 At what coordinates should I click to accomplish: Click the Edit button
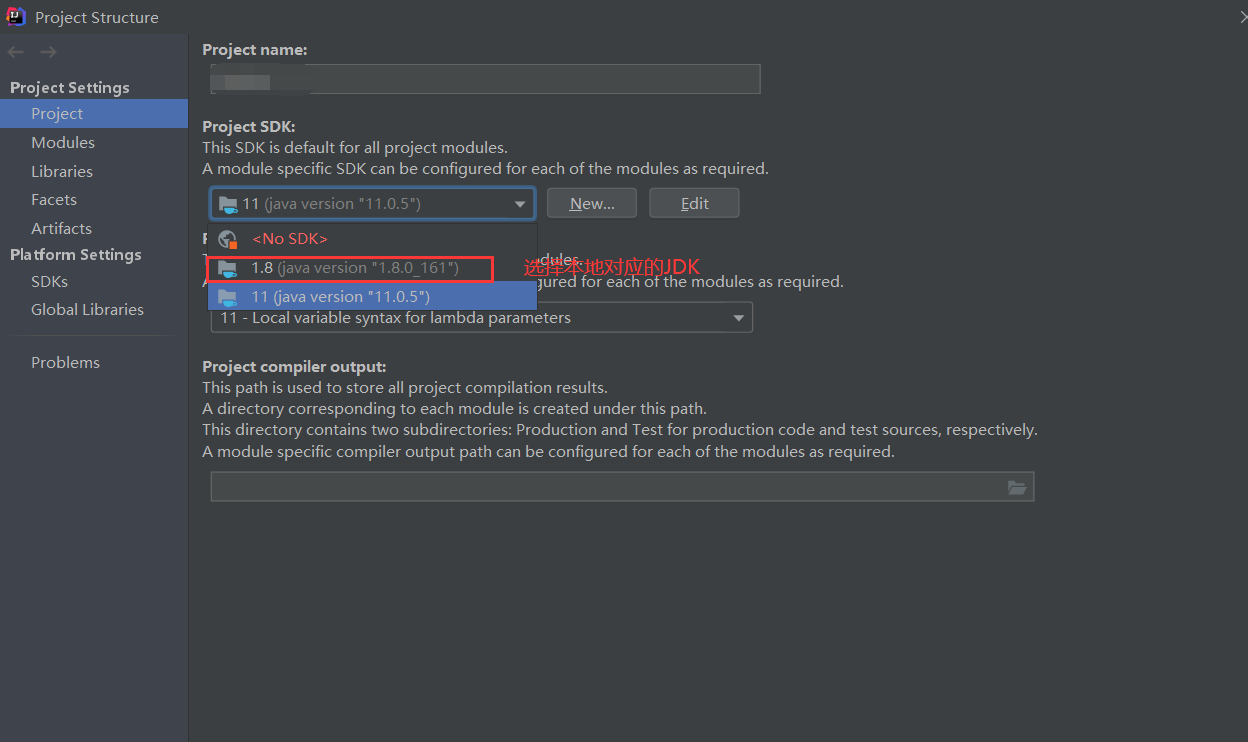694,202
